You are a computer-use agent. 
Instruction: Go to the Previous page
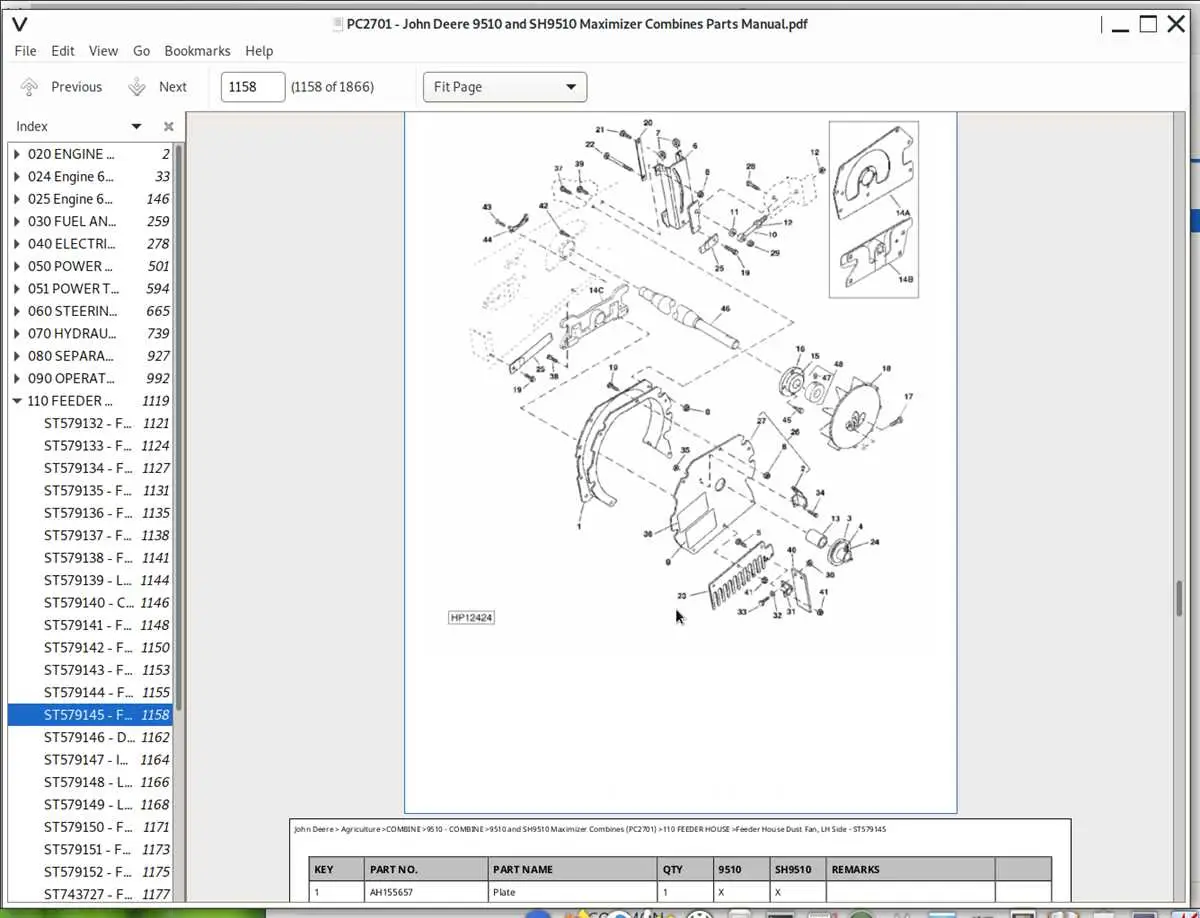click(61, 87)
